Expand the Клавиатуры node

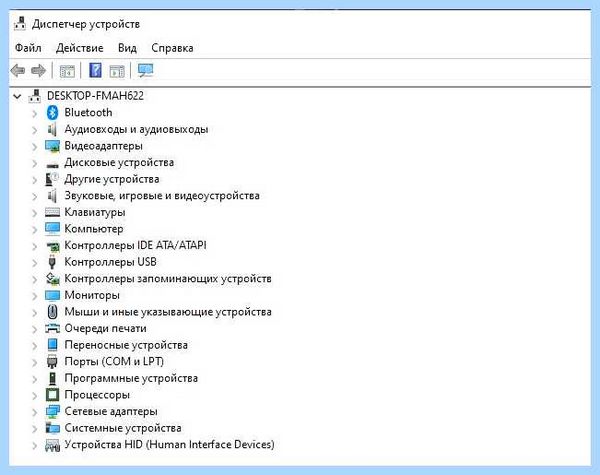point(34,213)
